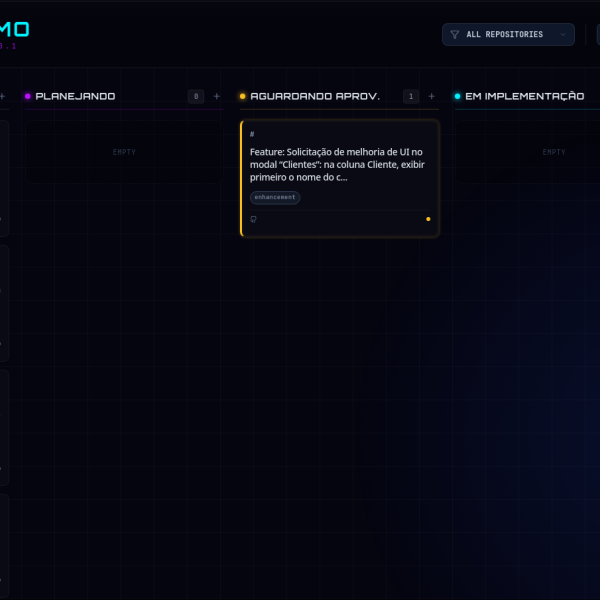Click the yellow status dot on the card
The height and width of the screenshot is (600, 600).
(x=428, y=219)
